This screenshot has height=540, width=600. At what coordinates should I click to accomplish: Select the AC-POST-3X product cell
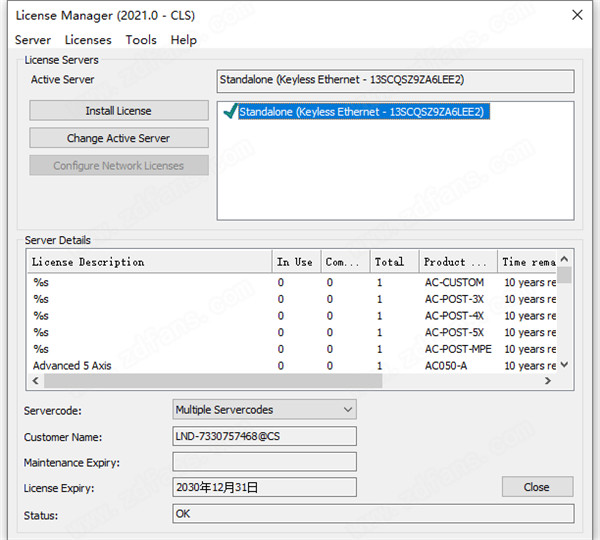454,299
